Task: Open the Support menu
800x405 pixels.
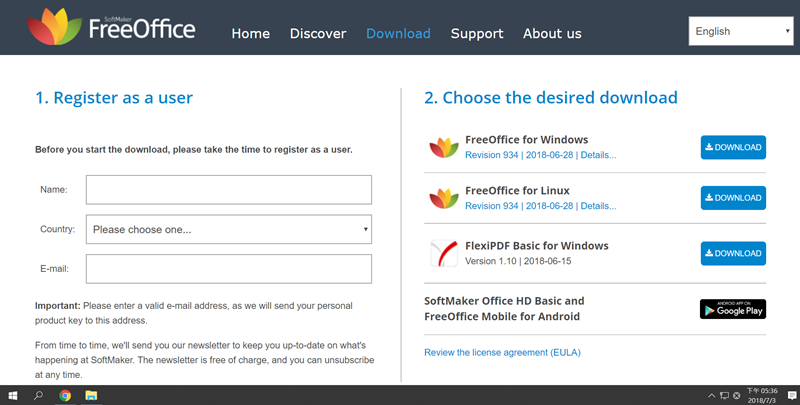Action: click(x=477, y=34)
